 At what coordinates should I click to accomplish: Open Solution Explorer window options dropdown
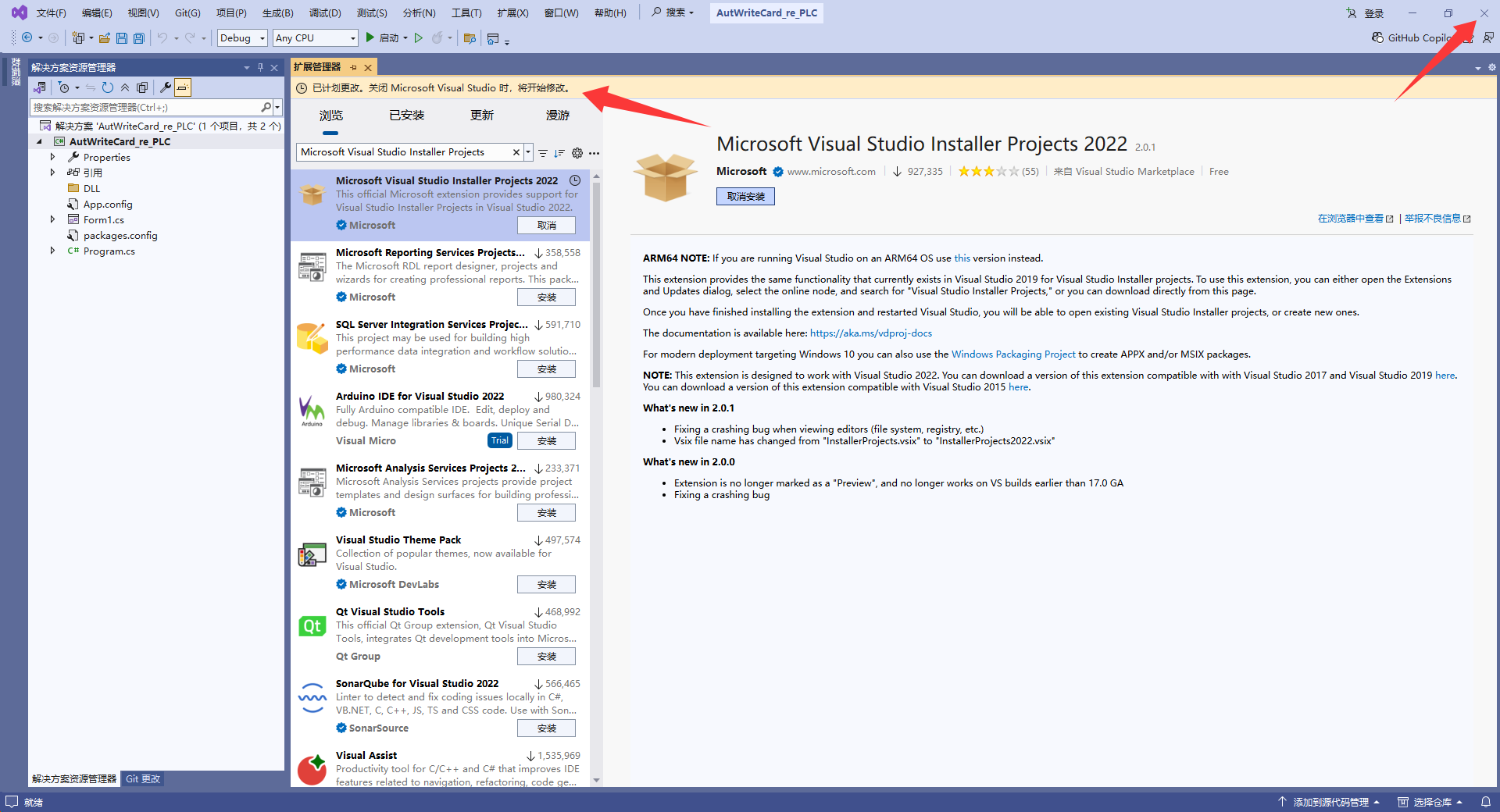point(247,67)
